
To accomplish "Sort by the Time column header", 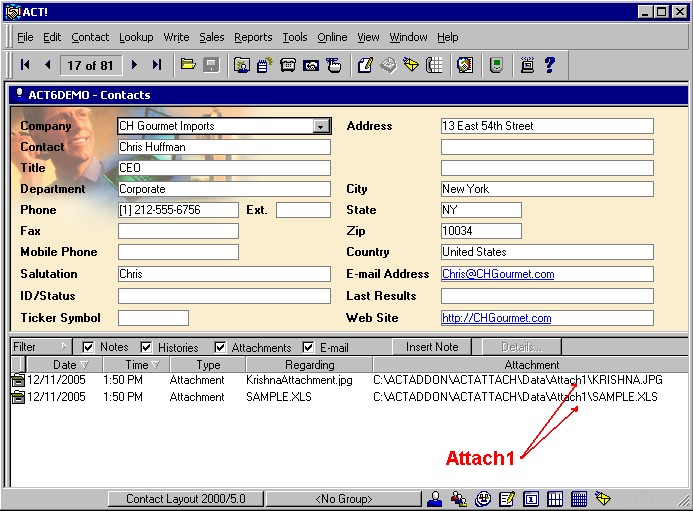I will [136, 365].
